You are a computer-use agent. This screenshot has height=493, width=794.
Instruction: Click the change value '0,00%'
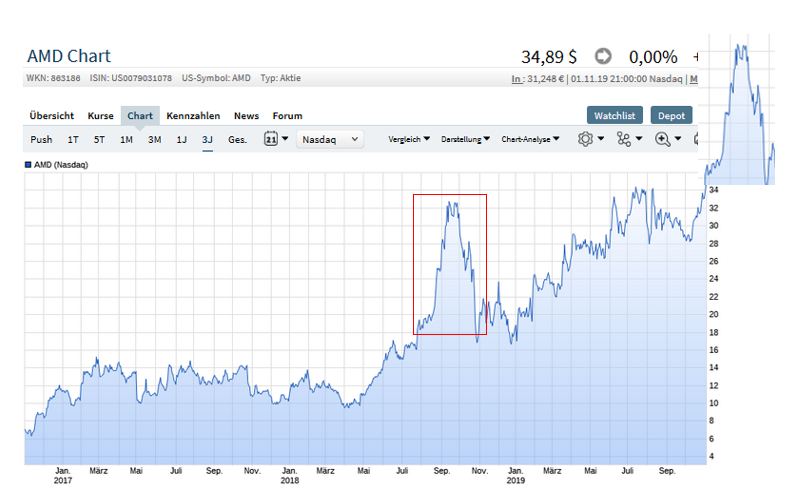653,57
